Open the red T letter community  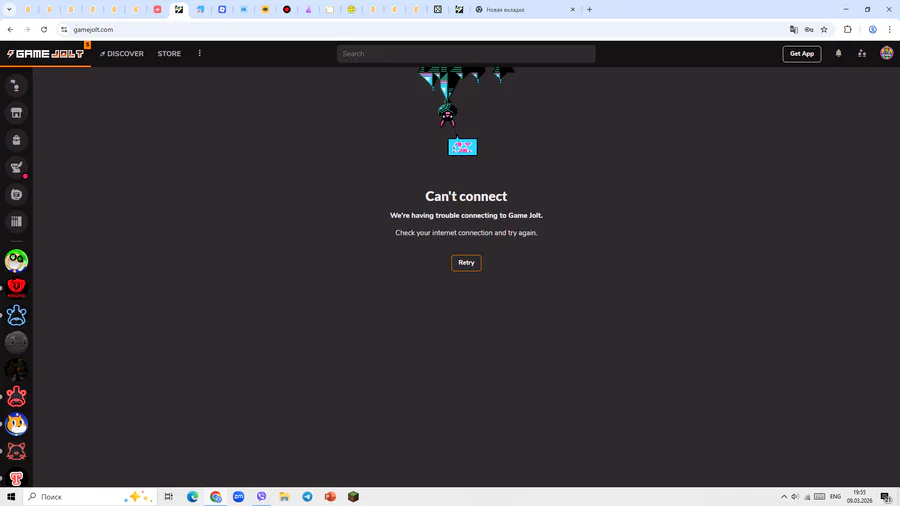pyautogui.click(x=16, y=478)
